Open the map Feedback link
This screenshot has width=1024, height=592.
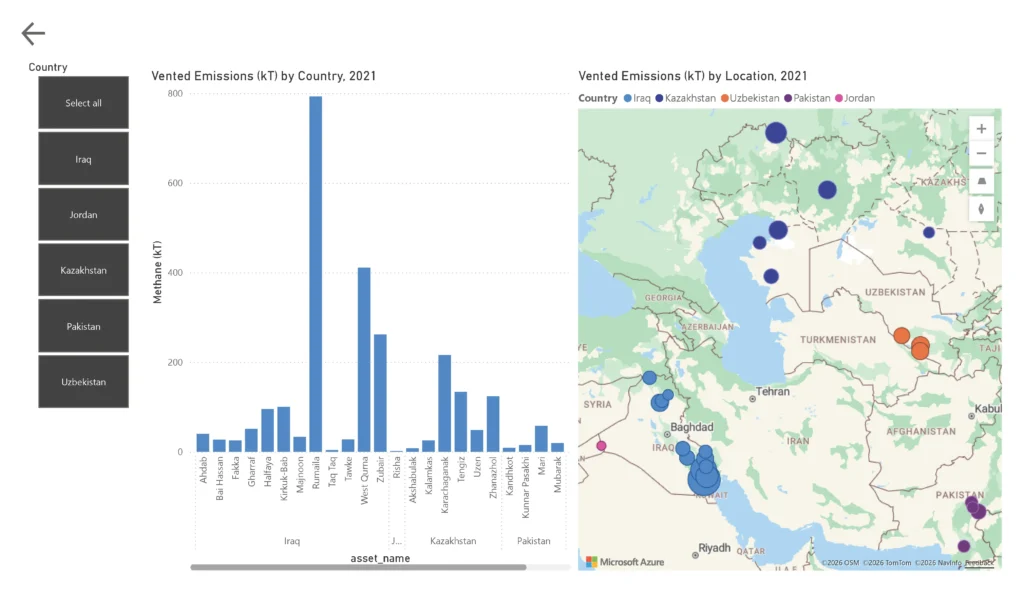tap(980, 563)
